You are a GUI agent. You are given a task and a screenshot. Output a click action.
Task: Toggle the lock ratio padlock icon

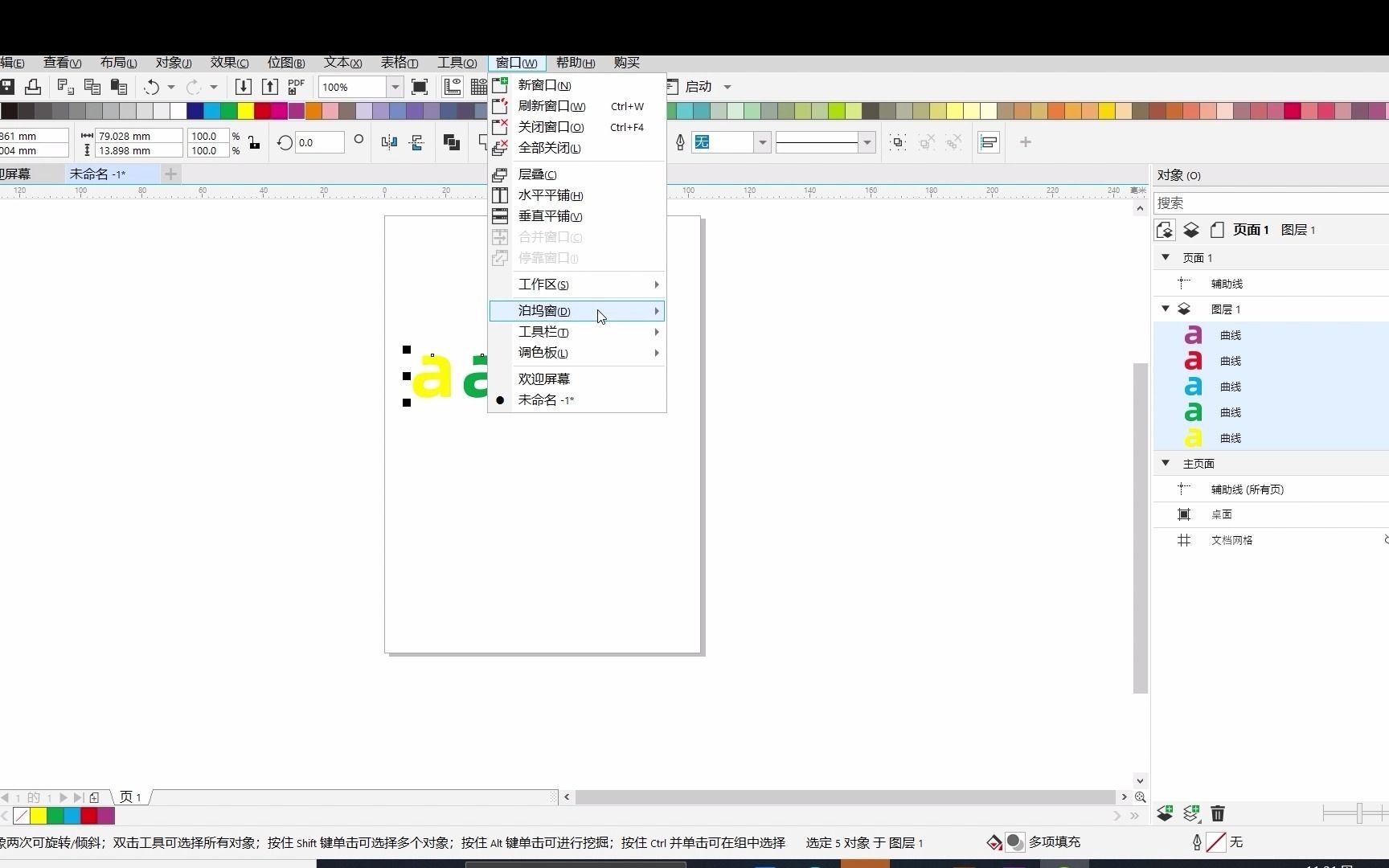click(x=254, y=143)
